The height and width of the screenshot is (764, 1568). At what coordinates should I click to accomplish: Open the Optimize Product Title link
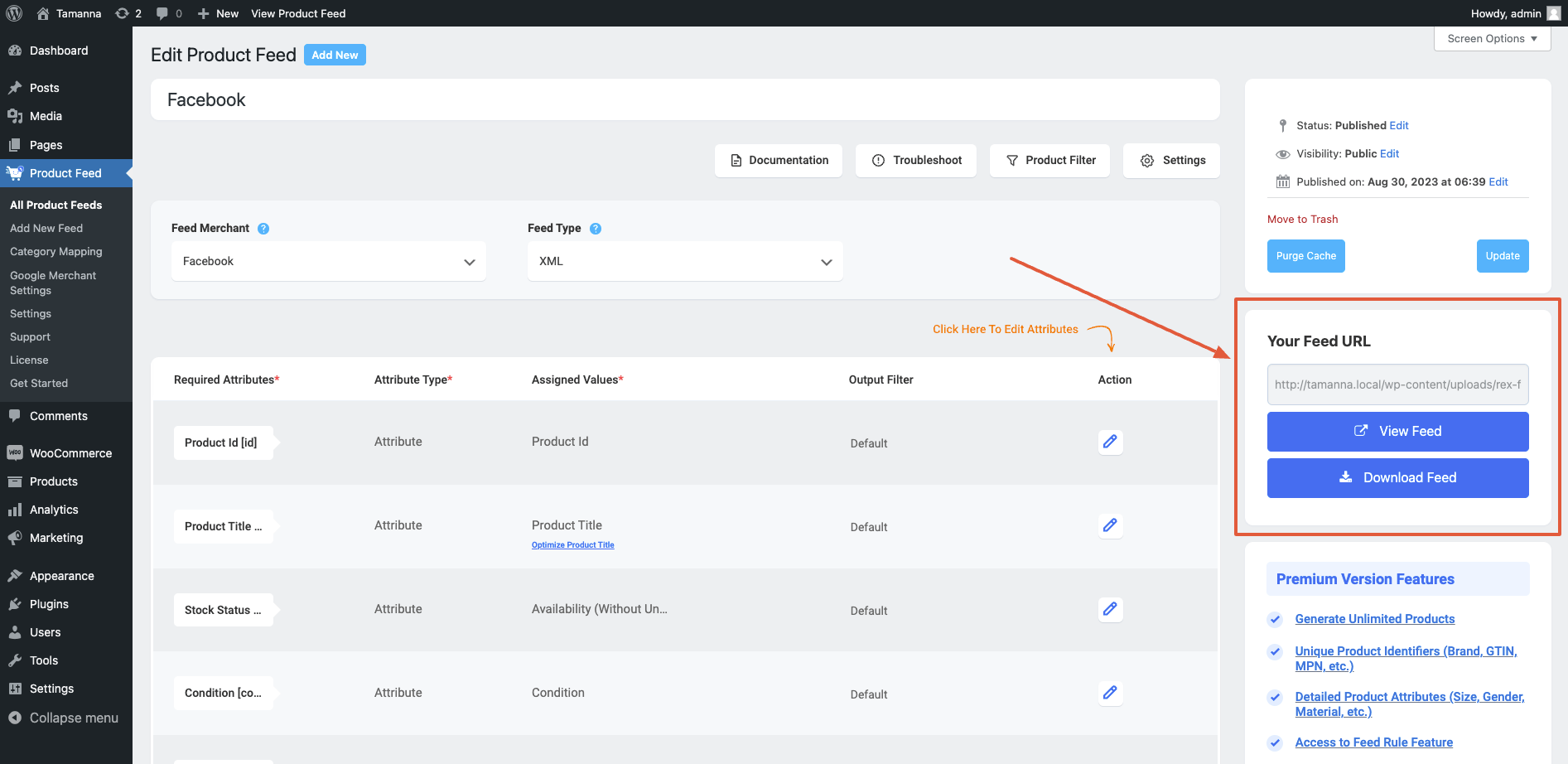click(572, 545)
